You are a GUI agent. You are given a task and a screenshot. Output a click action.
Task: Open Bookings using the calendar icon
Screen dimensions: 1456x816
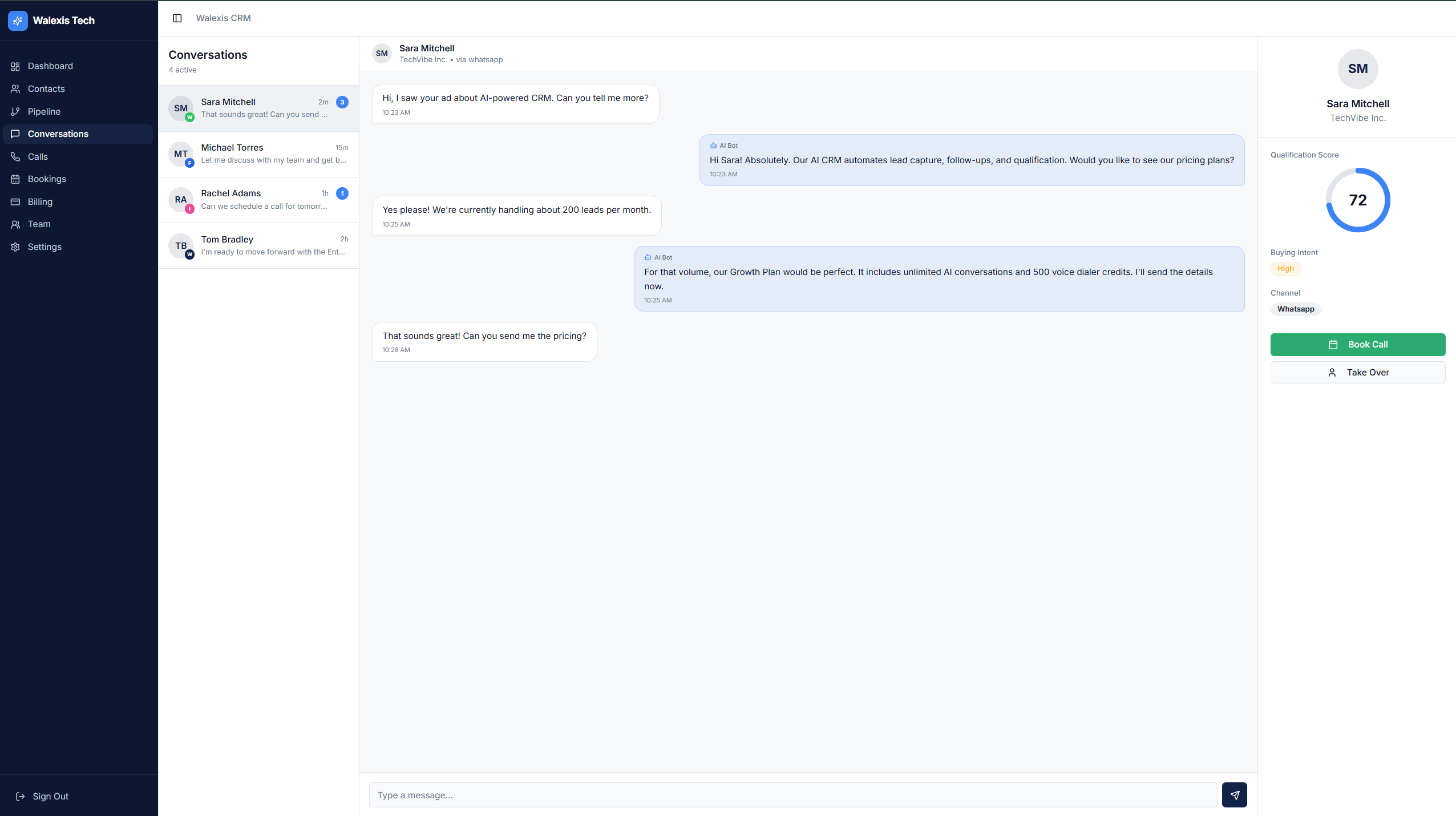click(x=15, y=179)
